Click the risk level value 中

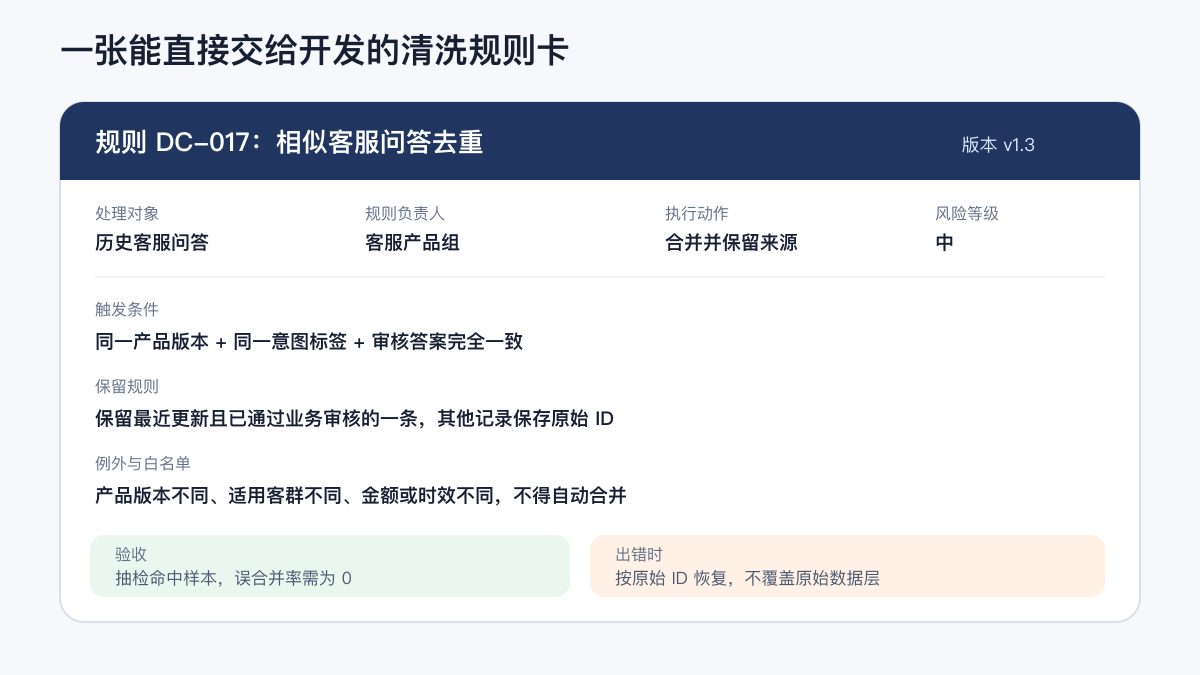pyautogui.click(x=944, y=242)
